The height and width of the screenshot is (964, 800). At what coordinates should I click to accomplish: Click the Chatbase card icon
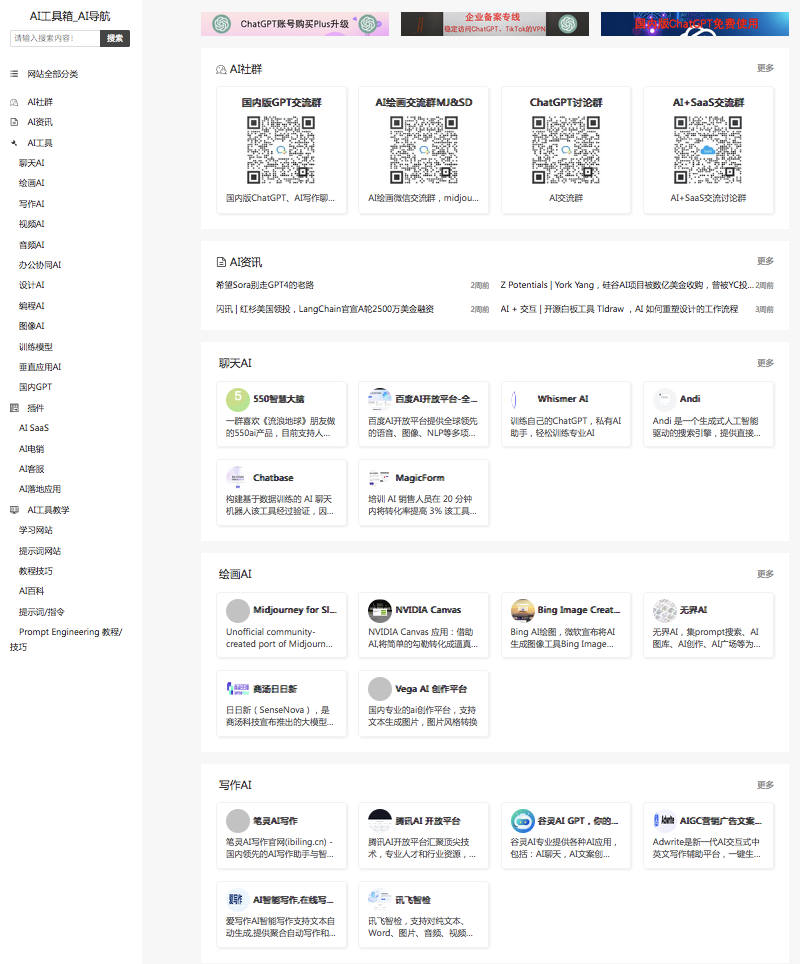(237, 478)
